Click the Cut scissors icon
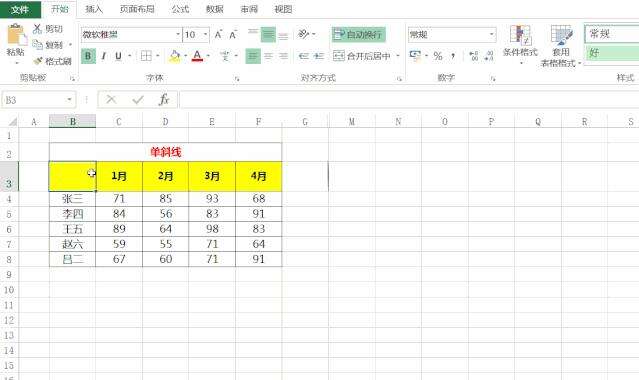This screenshot has width=639, height=380. [37, 29]
